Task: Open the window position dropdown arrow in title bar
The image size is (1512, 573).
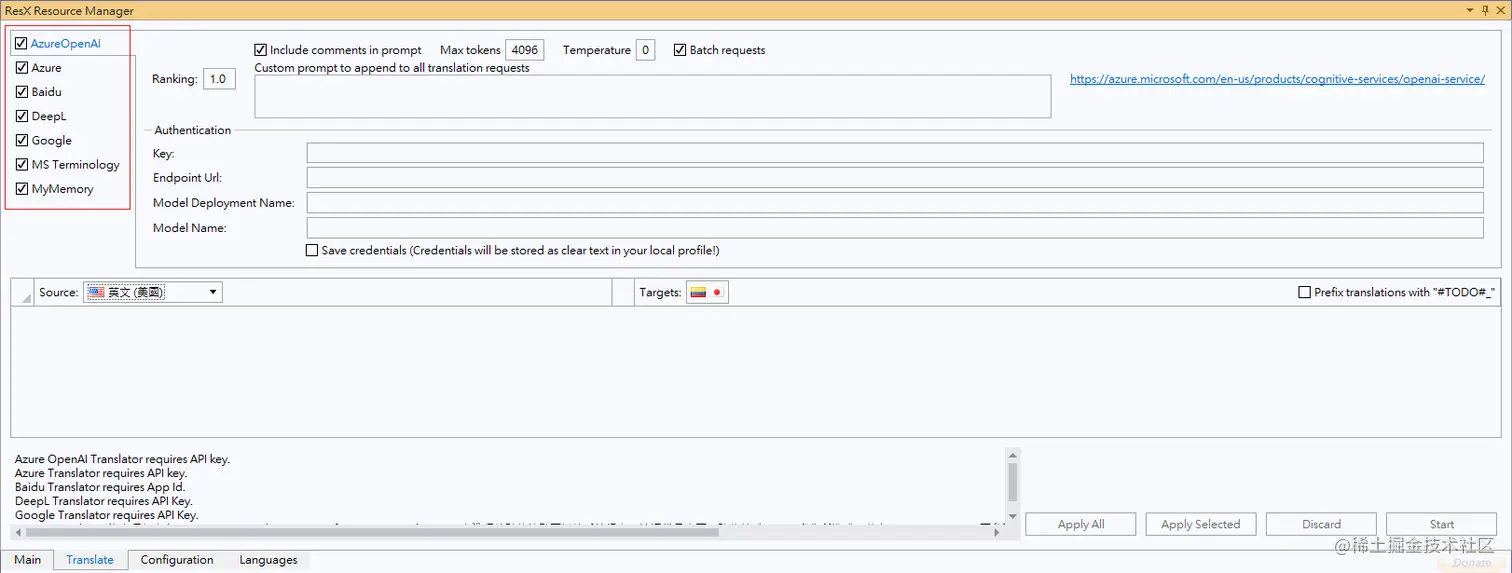Action: pos(1469,11)
